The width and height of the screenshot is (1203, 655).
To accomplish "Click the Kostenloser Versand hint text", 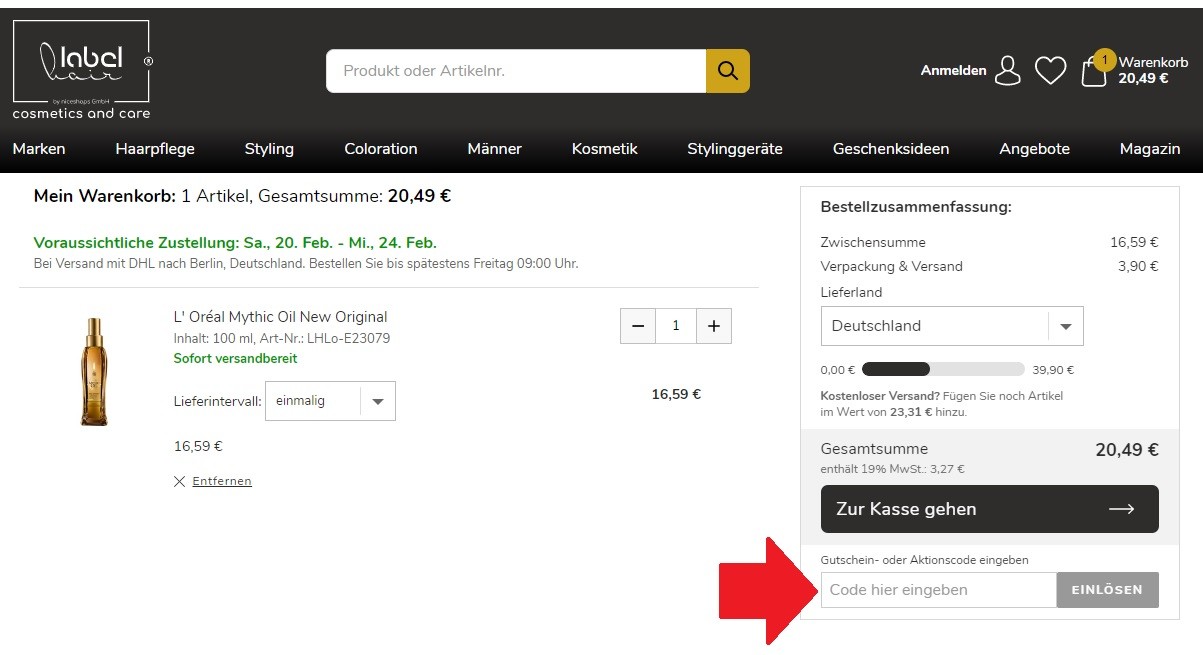I will tap(941, 404).
